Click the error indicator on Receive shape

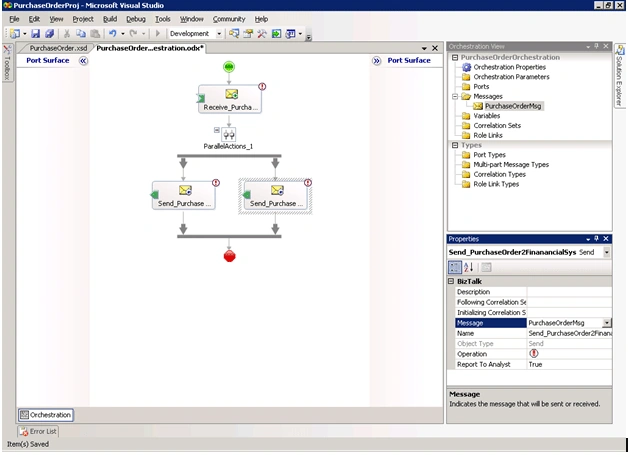click(x=262, y=87)
